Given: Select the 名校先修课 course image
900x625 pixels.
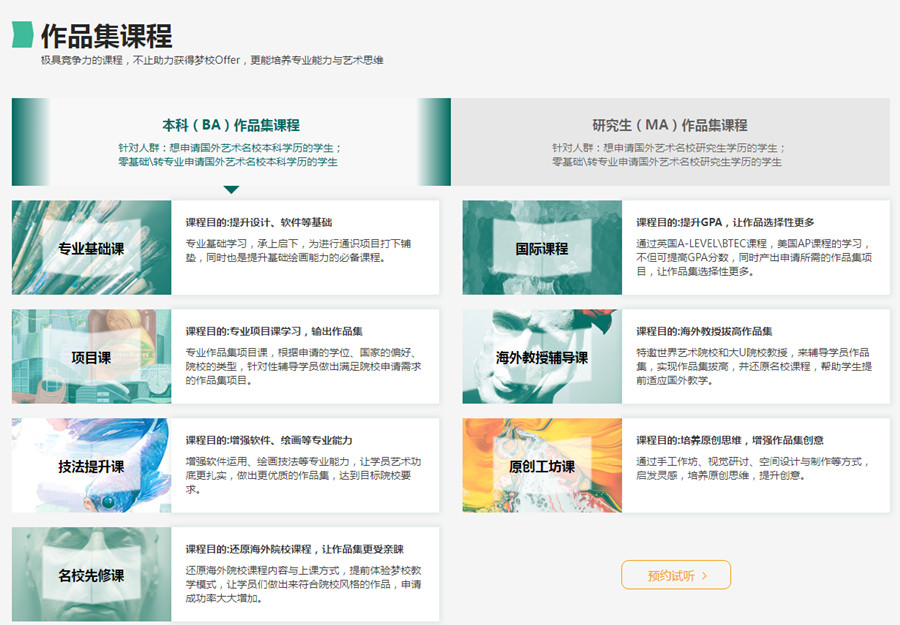Looking at the screenshot, I should click(x=92, y=575).
